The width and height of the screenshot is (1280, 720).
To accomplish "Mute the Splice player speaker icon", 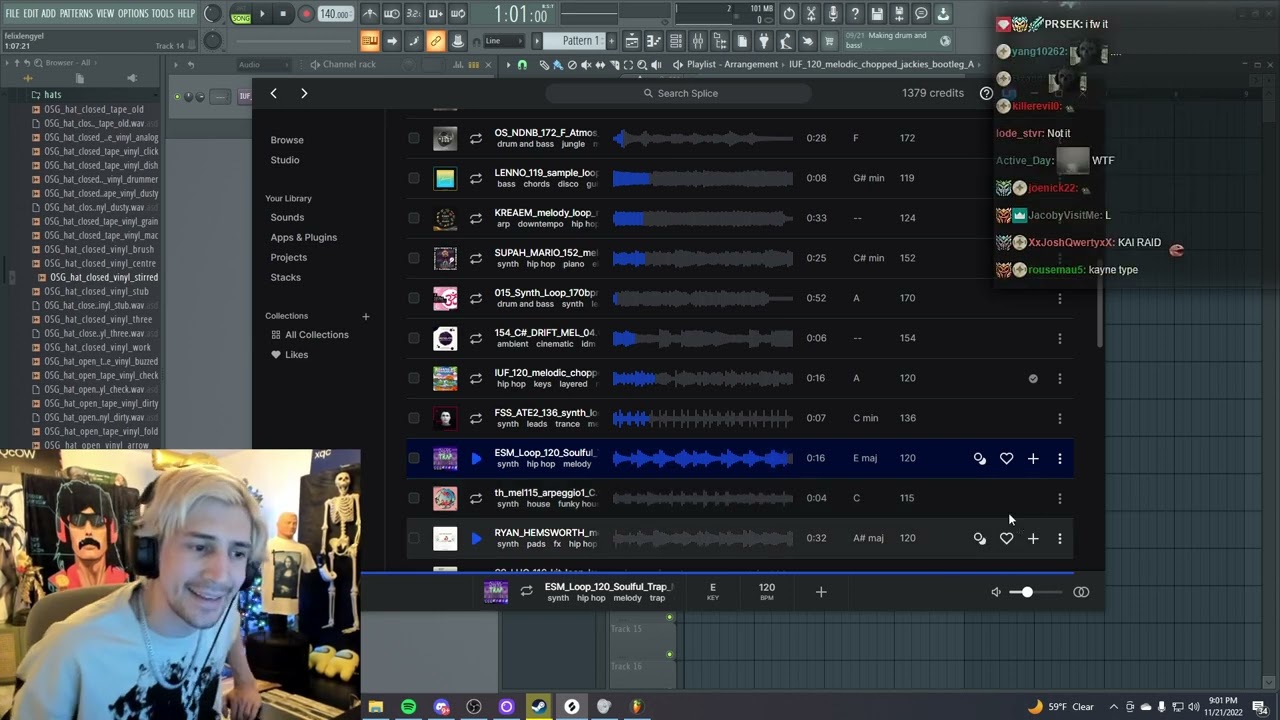I will (996, 592).
